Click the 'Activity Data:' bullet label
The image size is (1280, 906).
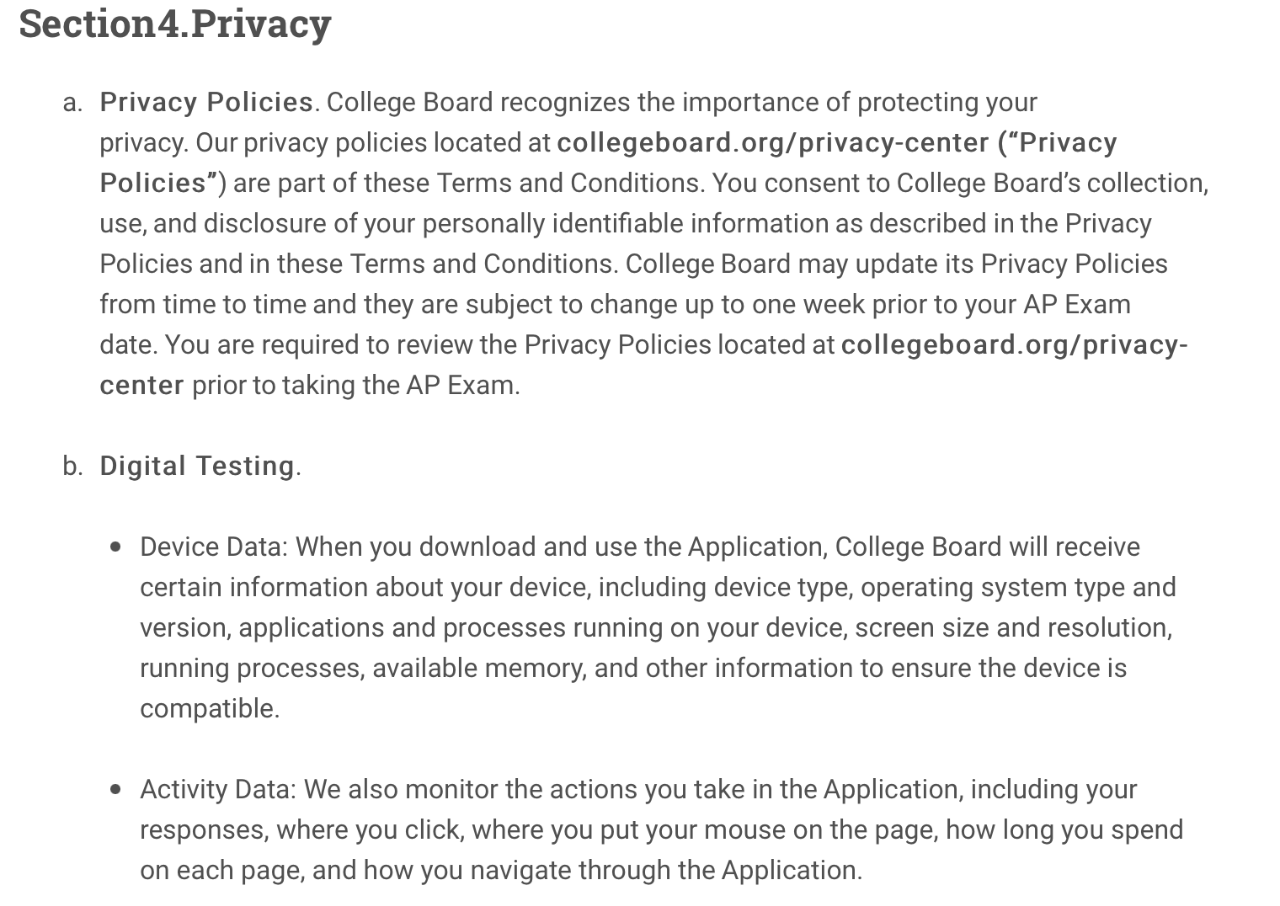click(218, 790)
